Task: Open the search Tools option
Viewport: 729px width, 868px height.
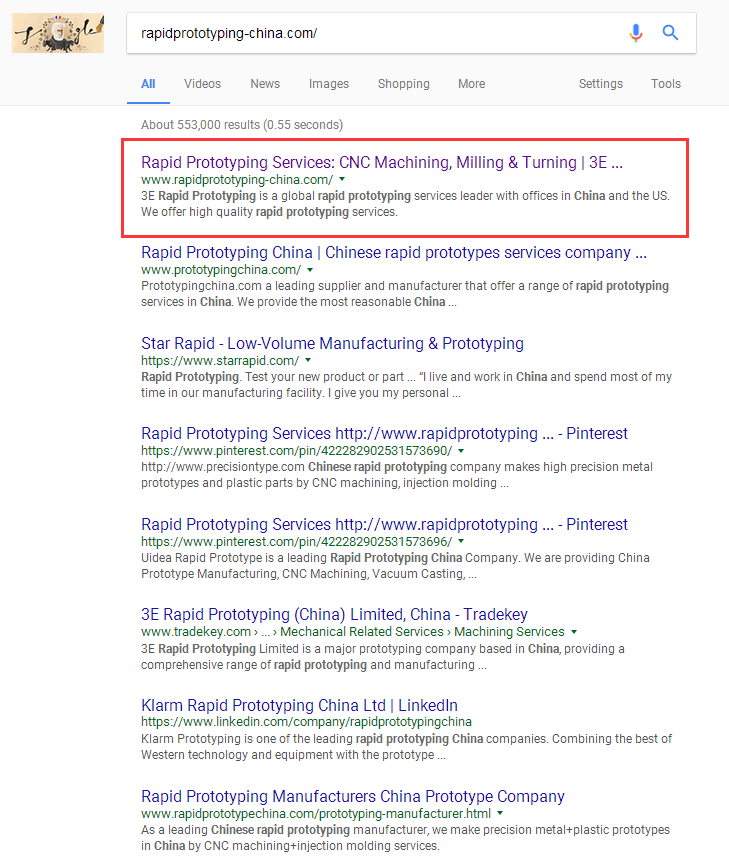Action: pos(665,84)
